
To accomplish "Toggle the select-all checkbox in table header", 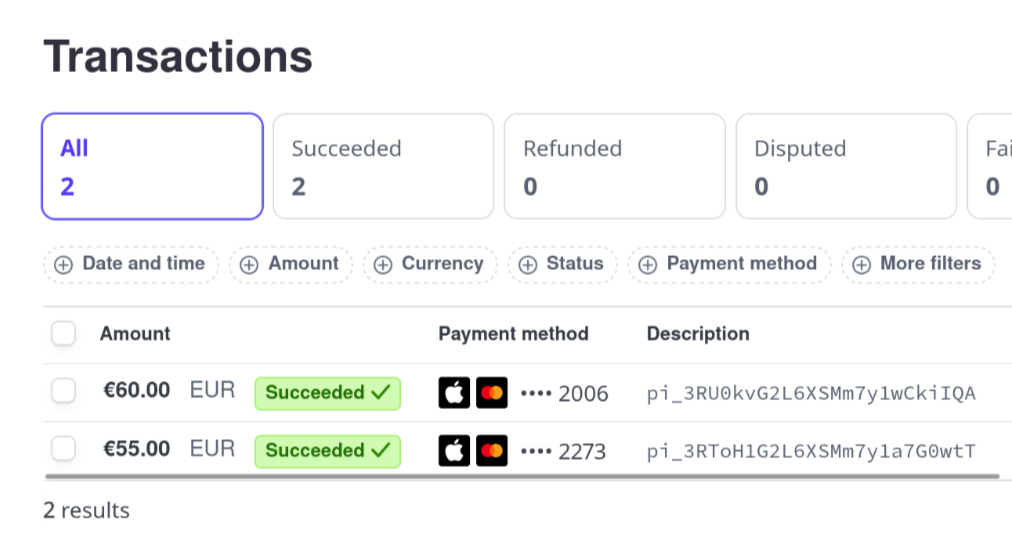I will pos(64,334).
